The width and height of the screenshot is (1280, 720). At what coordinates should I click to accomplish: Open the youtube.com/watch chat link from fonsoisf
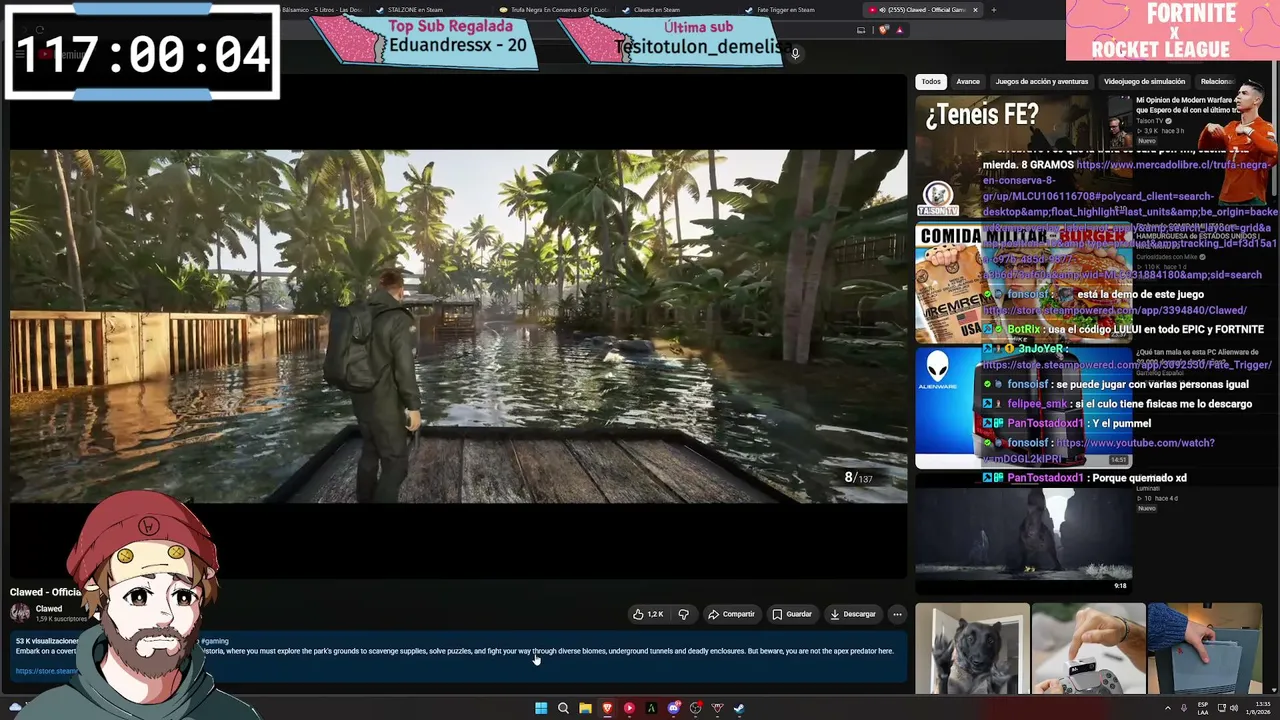coord(1098,450)
